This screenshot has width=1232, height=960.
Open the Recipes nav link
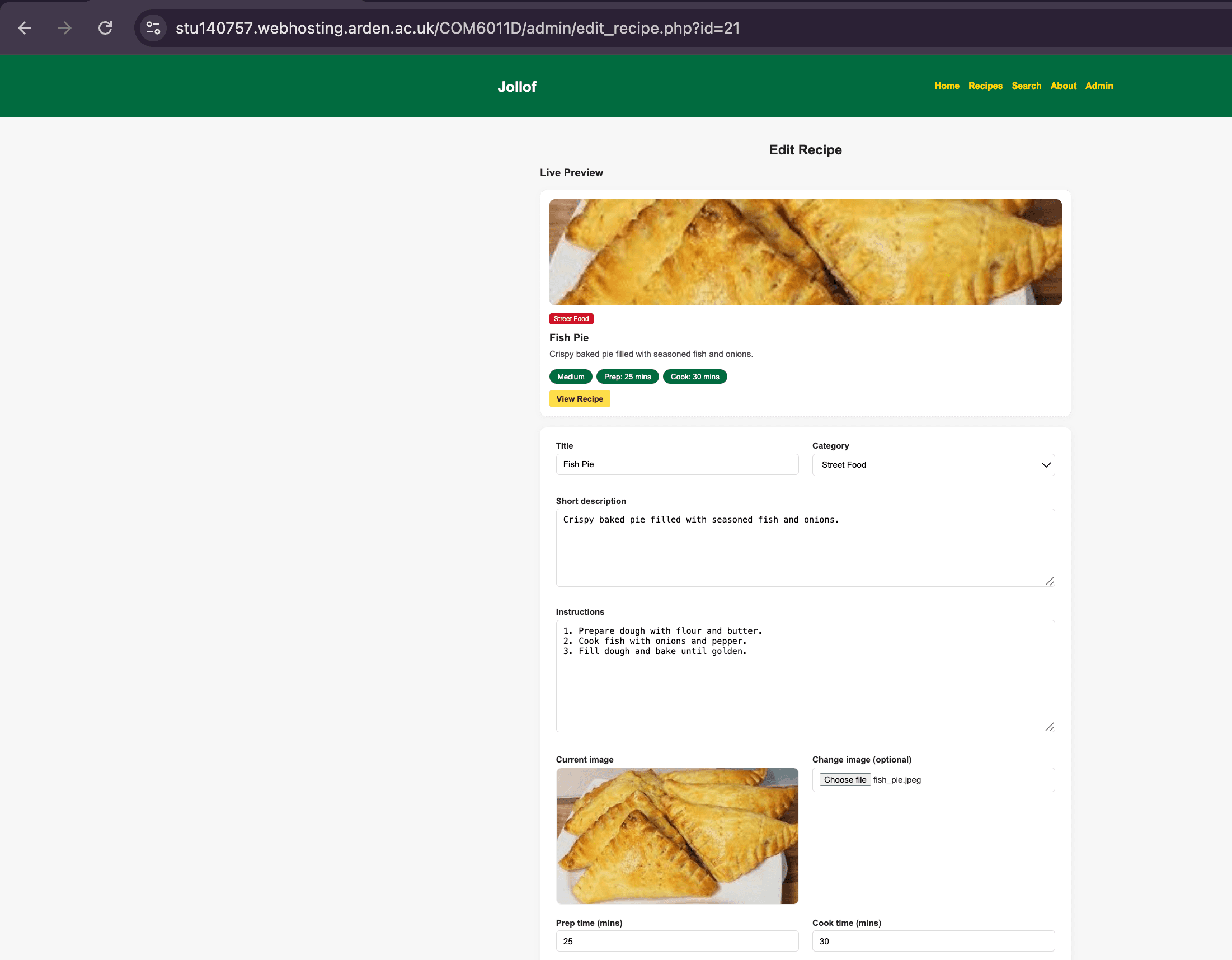[985, 86]
